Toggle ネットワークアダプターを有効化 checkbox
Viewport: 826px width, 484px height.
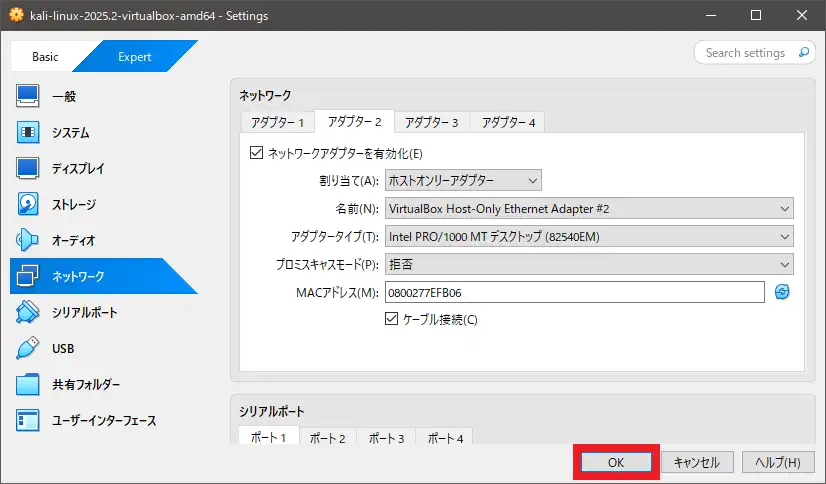click(257, 153)
